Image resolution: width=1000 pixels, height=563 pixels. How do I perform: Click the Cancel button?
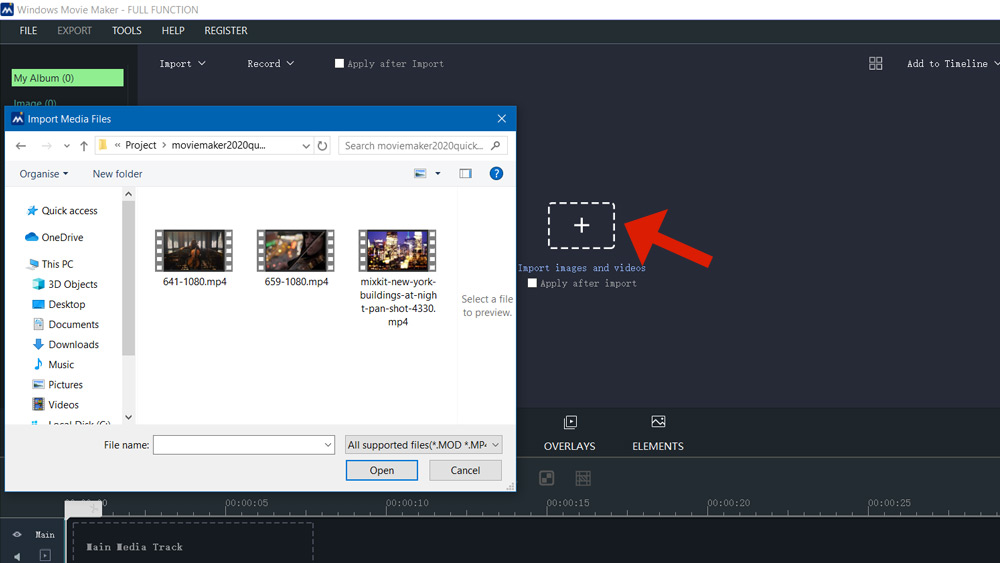pos(465,471)
